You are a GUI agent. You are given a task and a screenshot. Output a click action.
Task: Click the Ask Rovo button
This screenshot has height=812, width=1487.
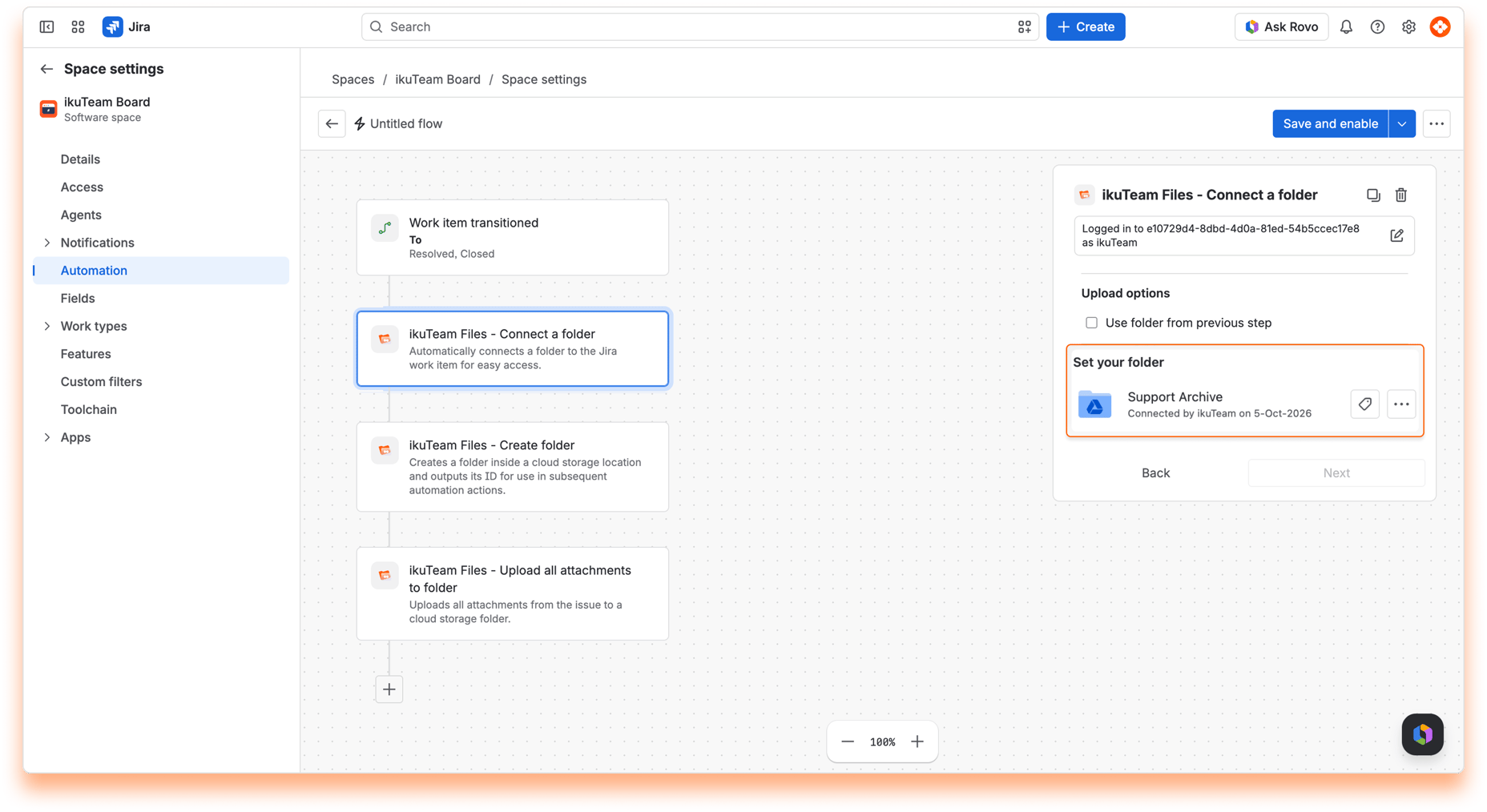1281,26
